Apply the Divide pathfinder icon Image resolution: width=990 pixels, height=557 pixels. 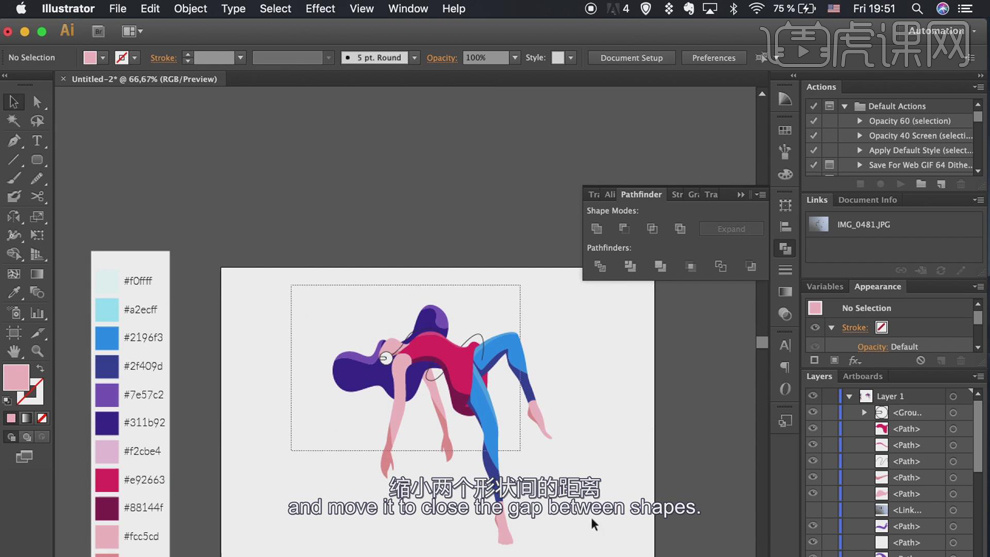pyautogui.click(x=600, y=267)
